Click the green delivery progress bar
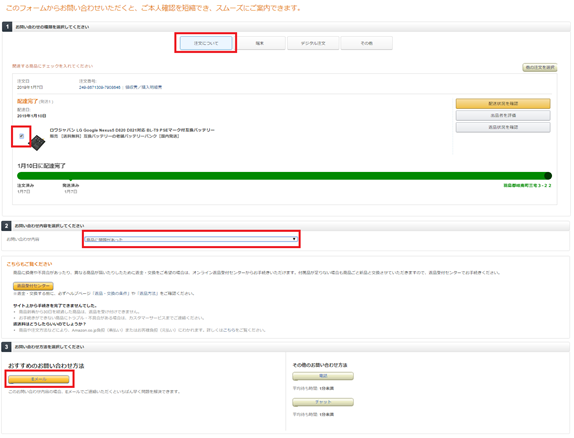The image size is (574, 438). pos(284,176)
